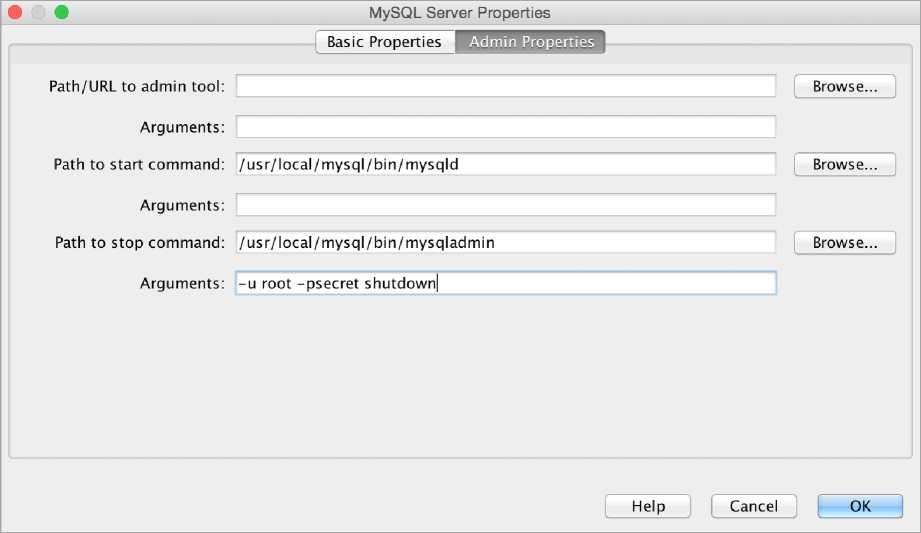The height and width of the screenshot is (533, 921).
Task: Click the Arguments field containing shutdown
Action: [505, 284]
